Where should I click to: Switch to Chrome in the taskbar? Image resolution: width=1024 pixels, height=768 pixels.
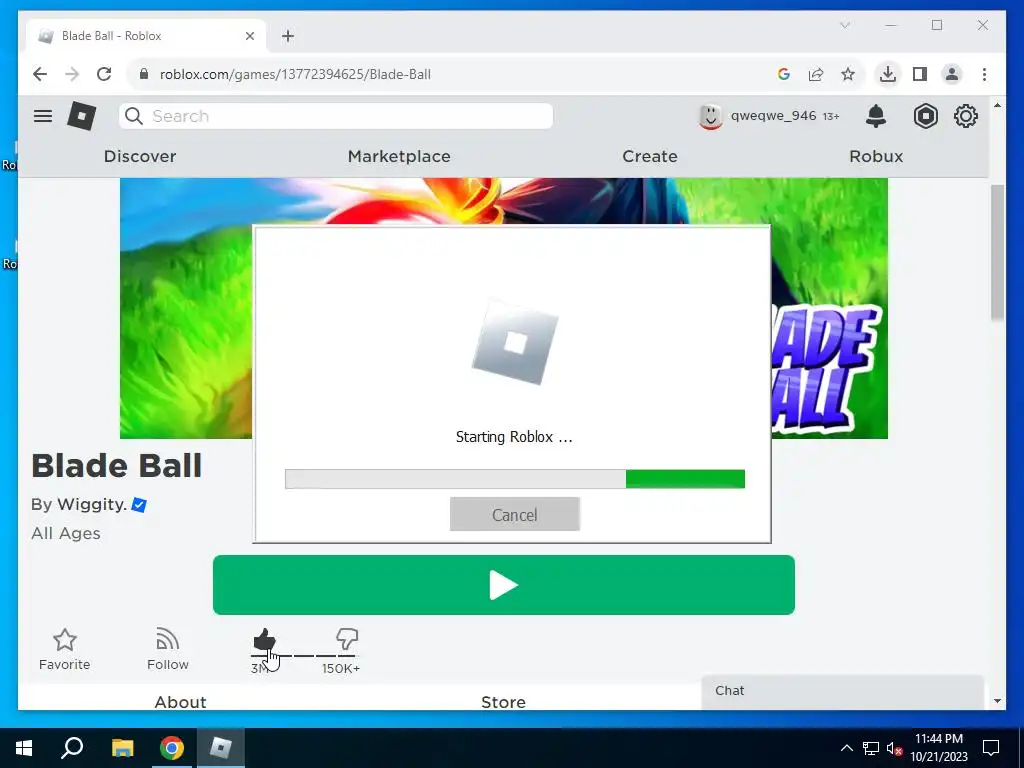172,748
